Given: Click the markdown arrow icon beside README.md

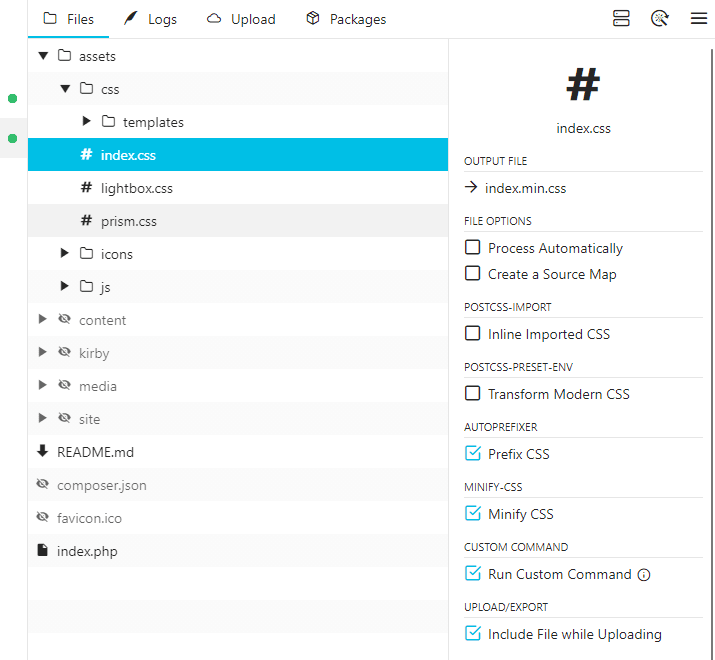Looking at the screenshot, I should (42, 451).
